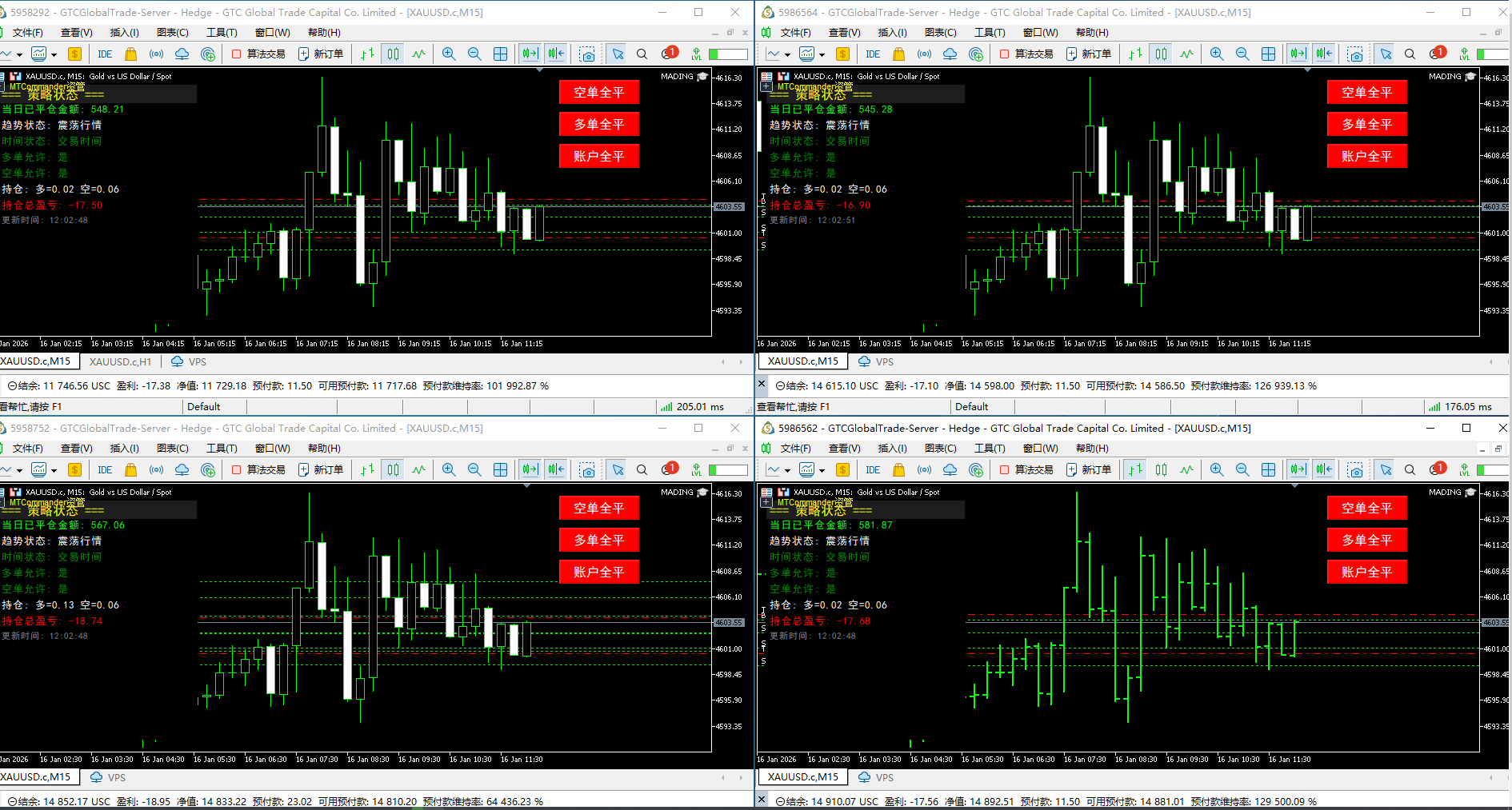Open the market shopping bag in account 5958292 window
The width and height of the screenshot is (1512, 810).
pos(131,54)
